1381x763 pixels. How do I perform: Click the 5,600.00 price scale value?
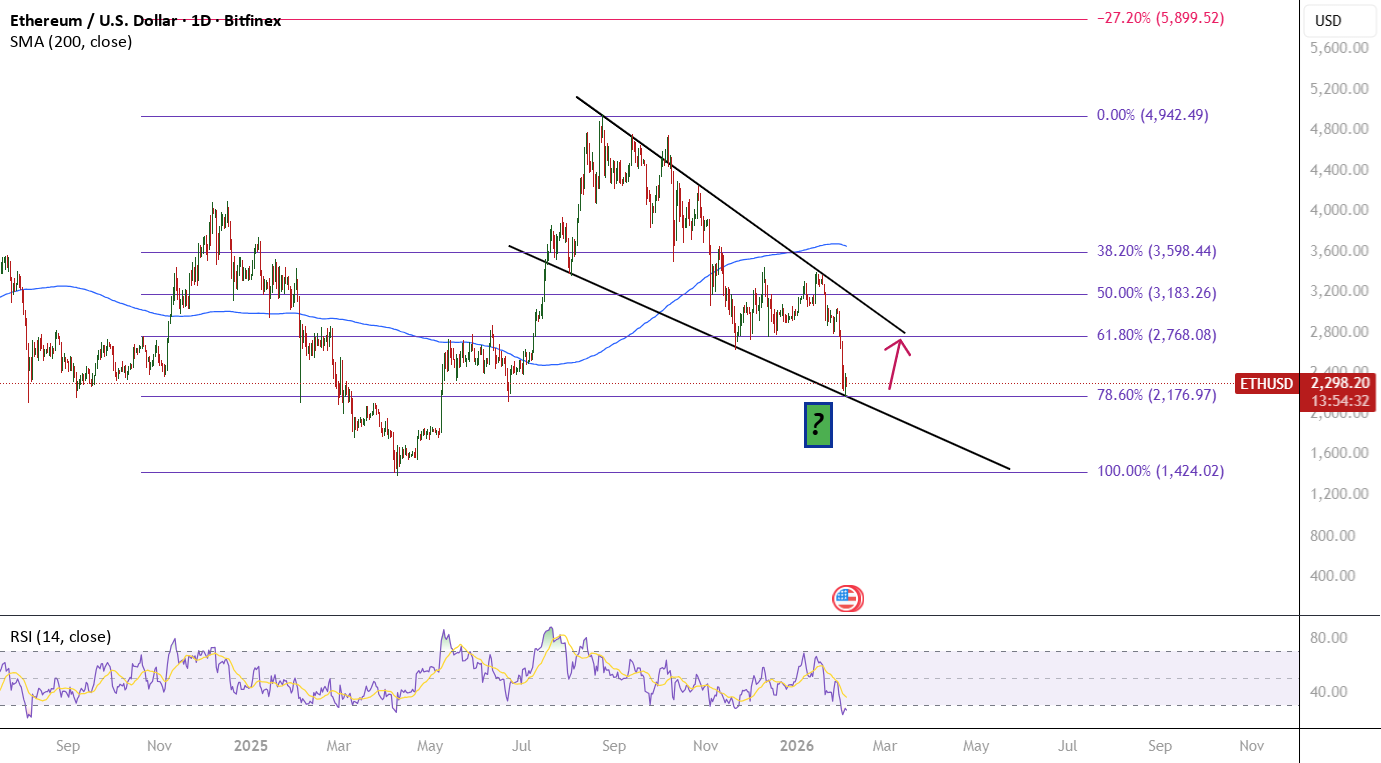pos(1339,48)
